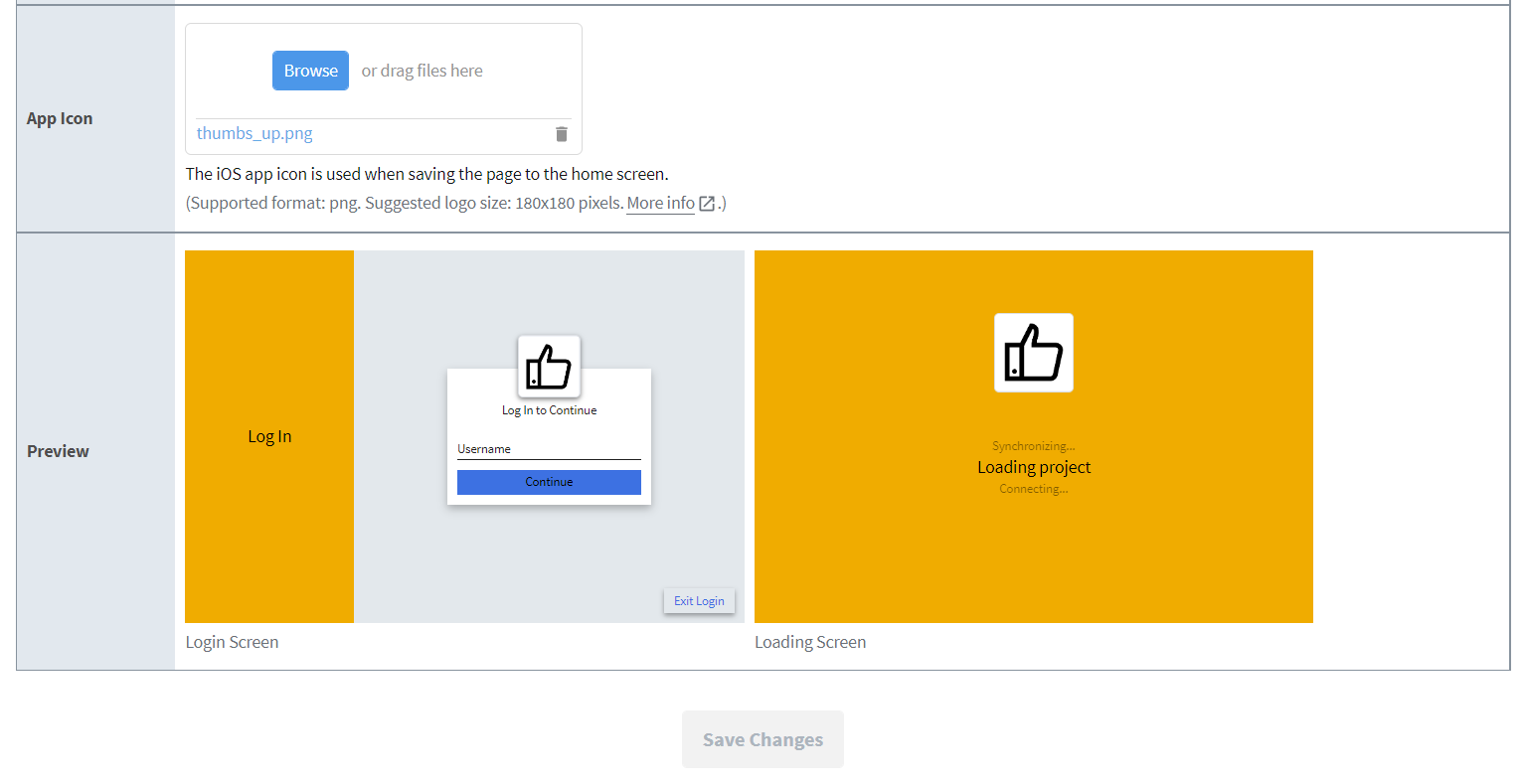Image resolution: width=1525 pixels, height=784 pixels.
Task: Click the Save Changes button
Action: coord(762,738)
